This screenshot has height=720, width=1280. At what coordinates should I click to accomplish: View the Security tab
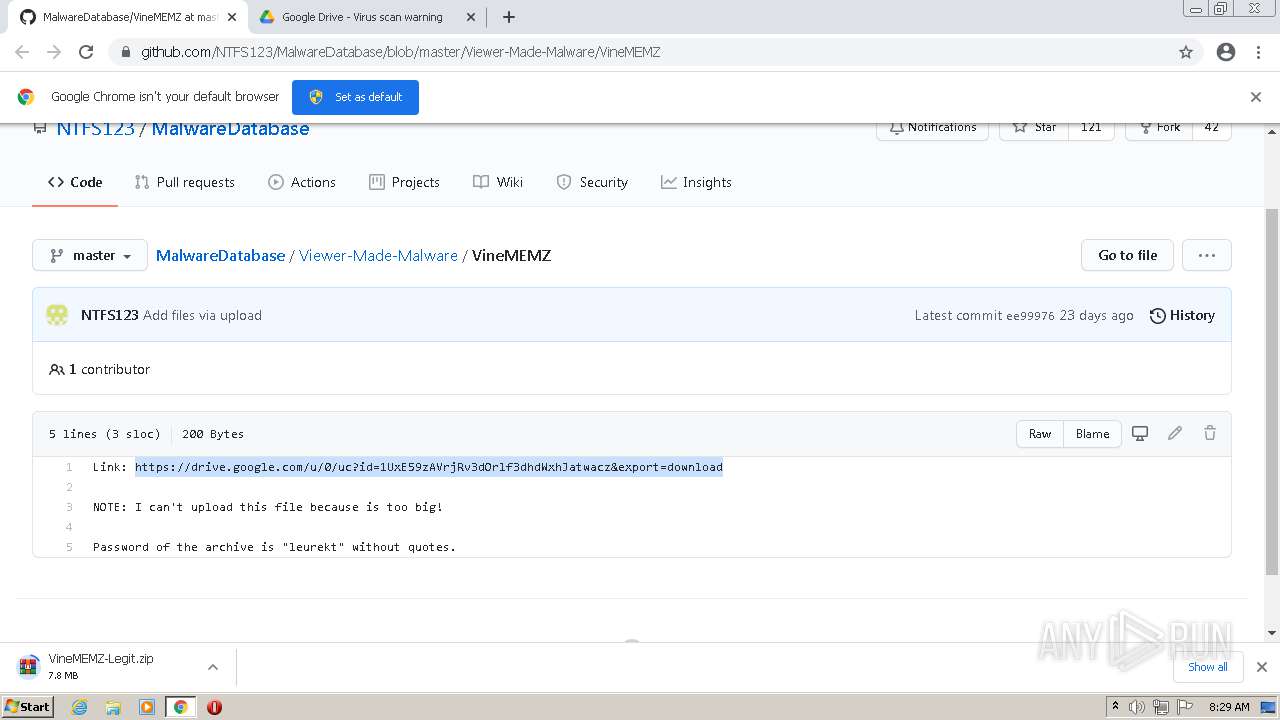[x=592, y=182]
